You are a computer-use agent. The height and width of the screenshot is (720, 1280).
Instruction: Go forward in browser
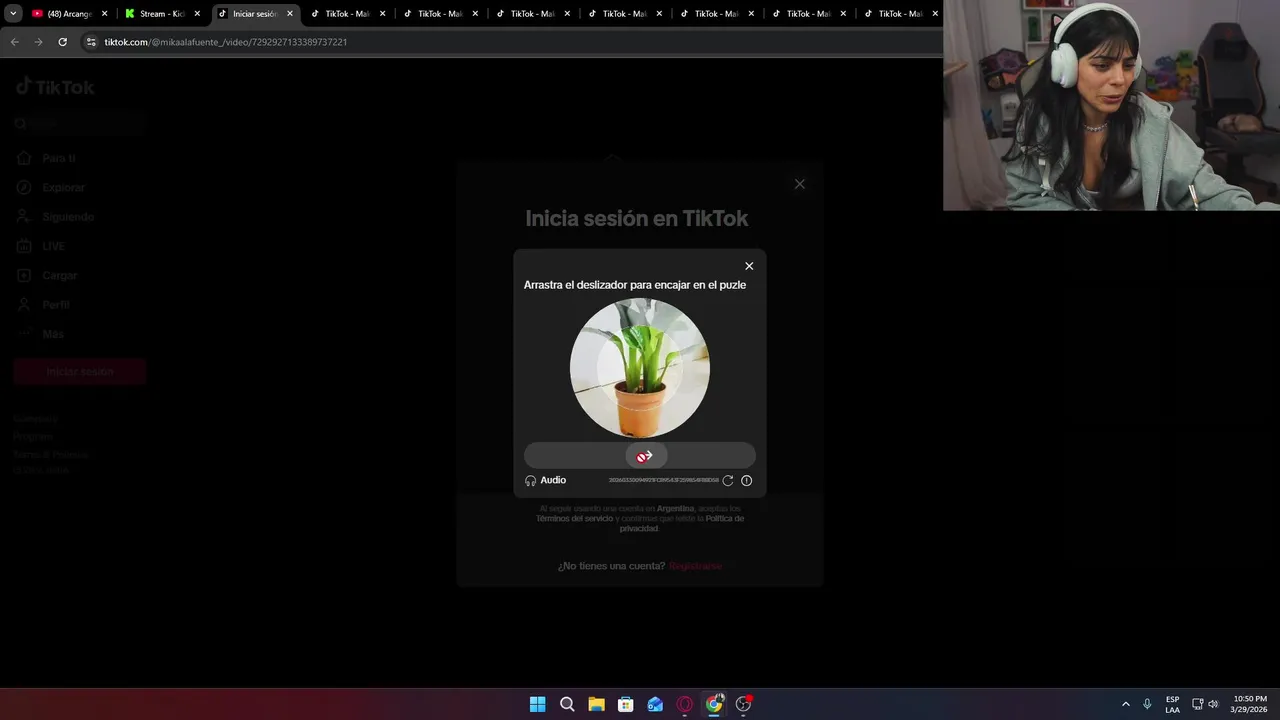point(38,42)
